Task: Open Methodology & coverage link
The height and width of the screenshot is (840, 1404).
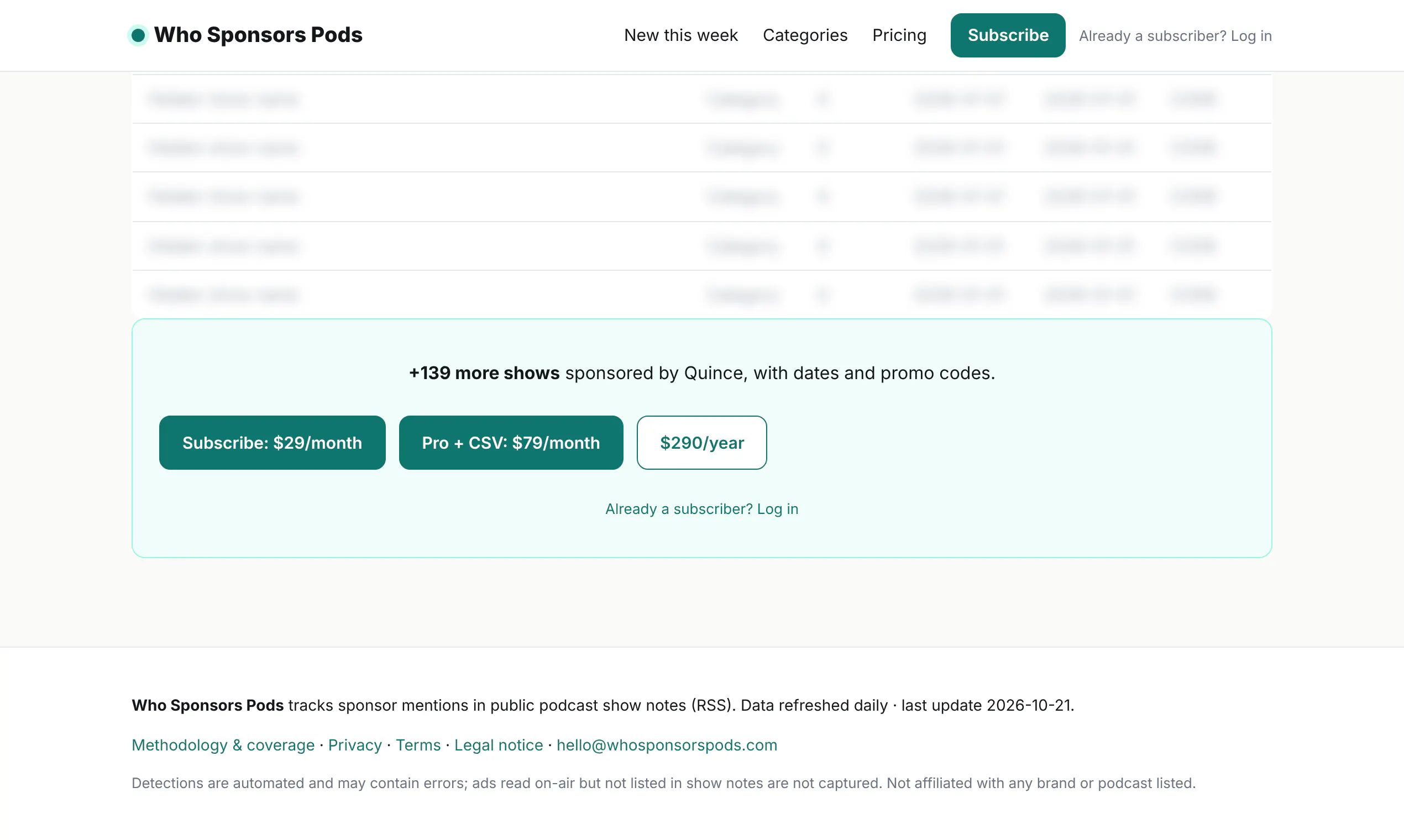Action: coord(223,745)
